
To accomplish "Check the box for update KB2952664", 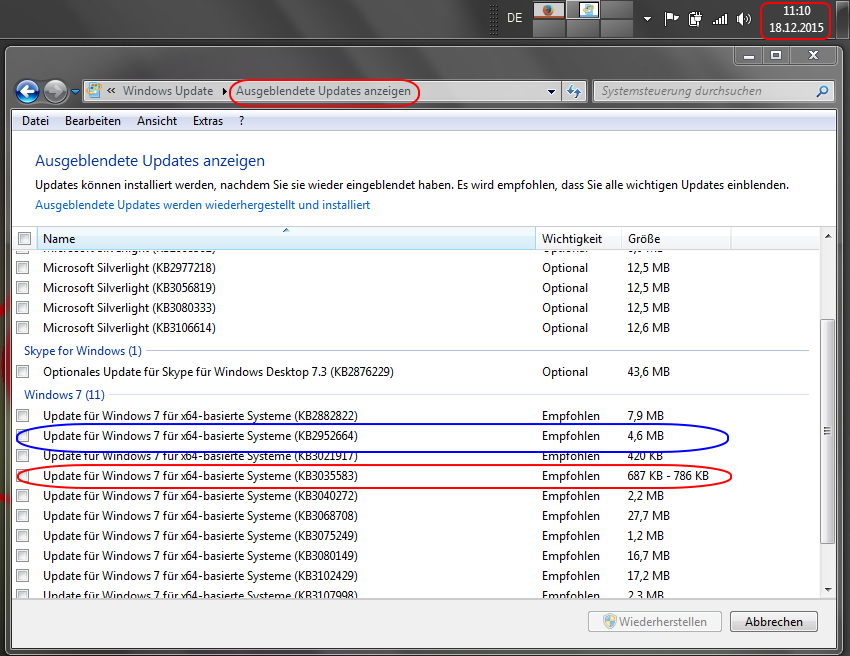I will (x=23, y=436).
